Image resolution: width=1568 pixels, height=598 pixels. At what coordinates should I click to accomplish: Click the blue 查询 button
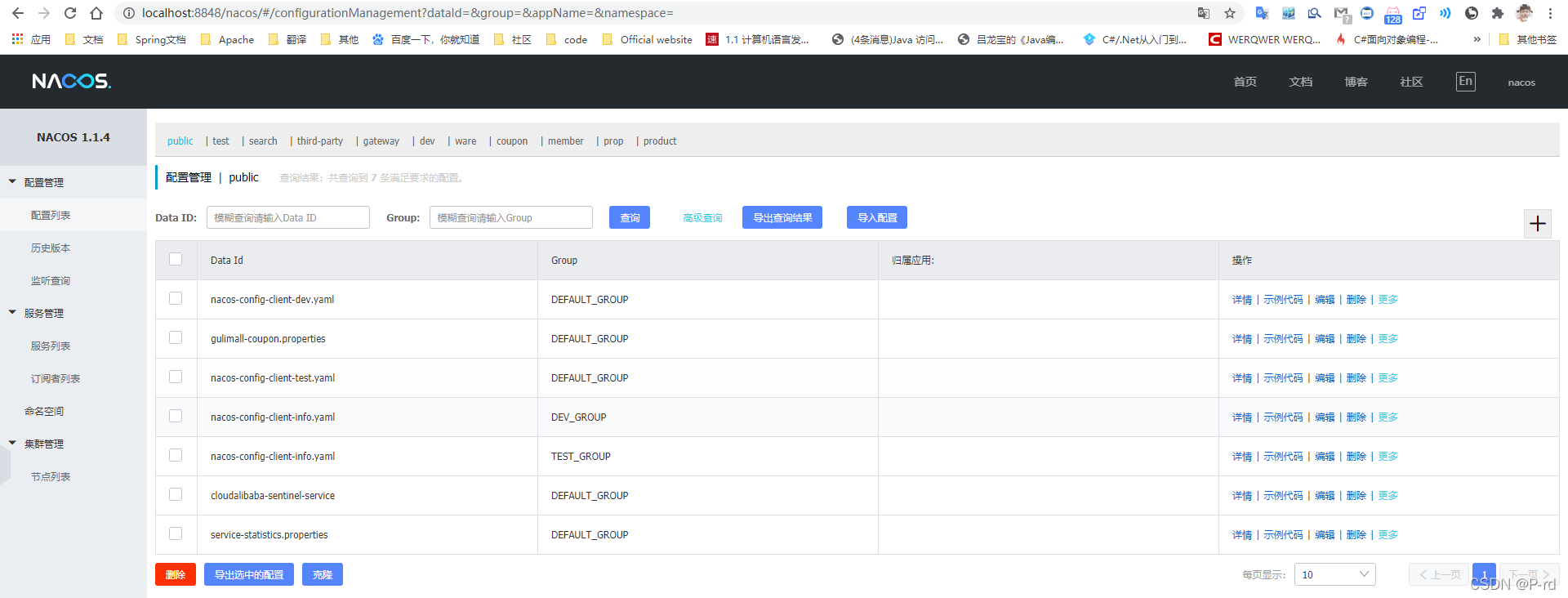pos(630,217)
